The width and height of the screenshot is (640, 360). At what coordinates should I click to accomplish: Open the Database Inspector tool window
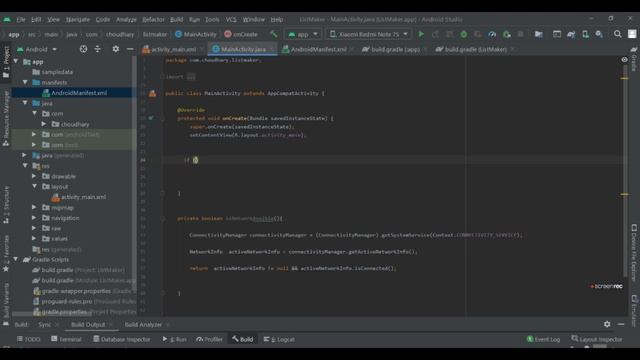click(122, 339)
